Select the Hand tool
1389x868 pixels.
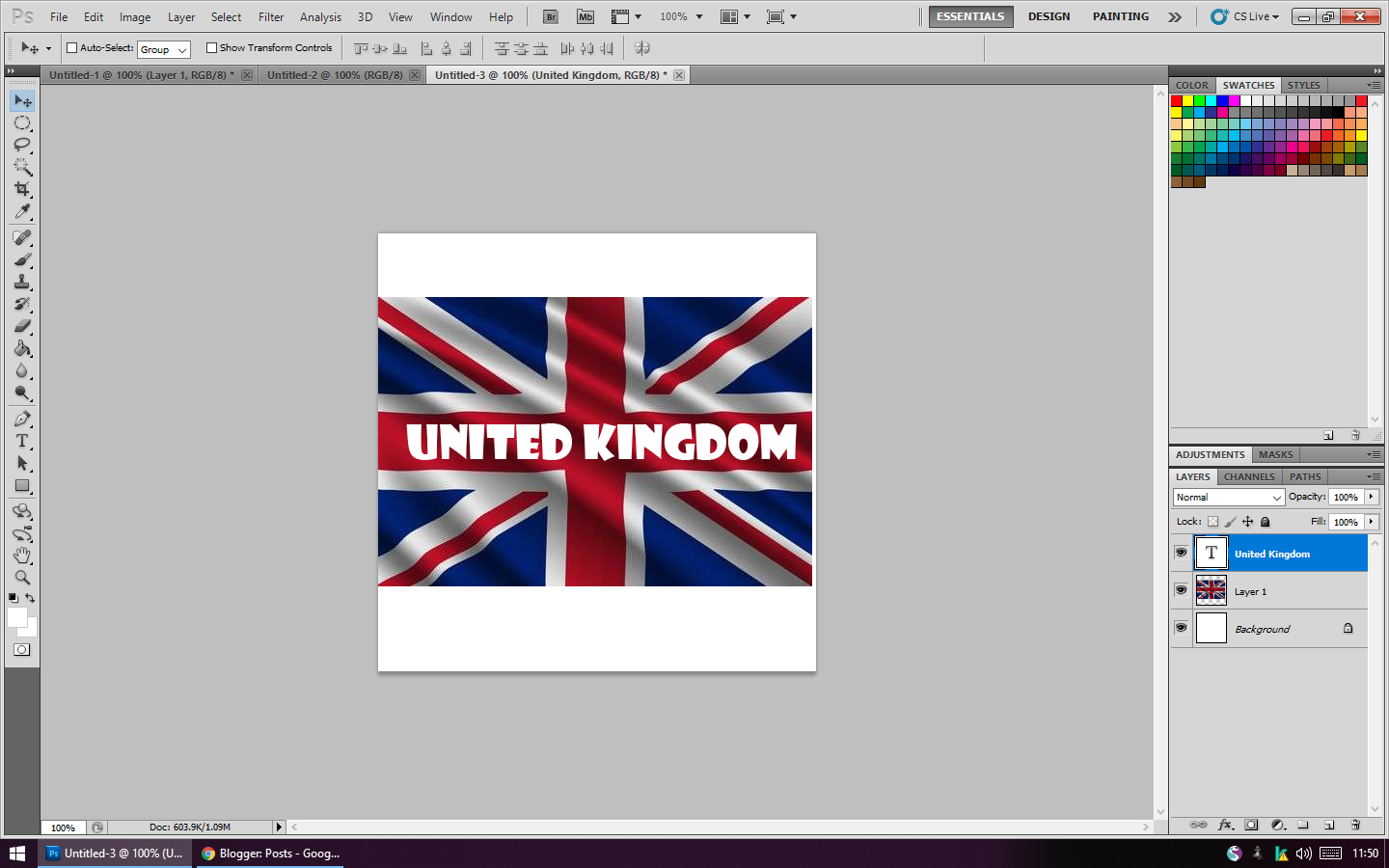22,556
